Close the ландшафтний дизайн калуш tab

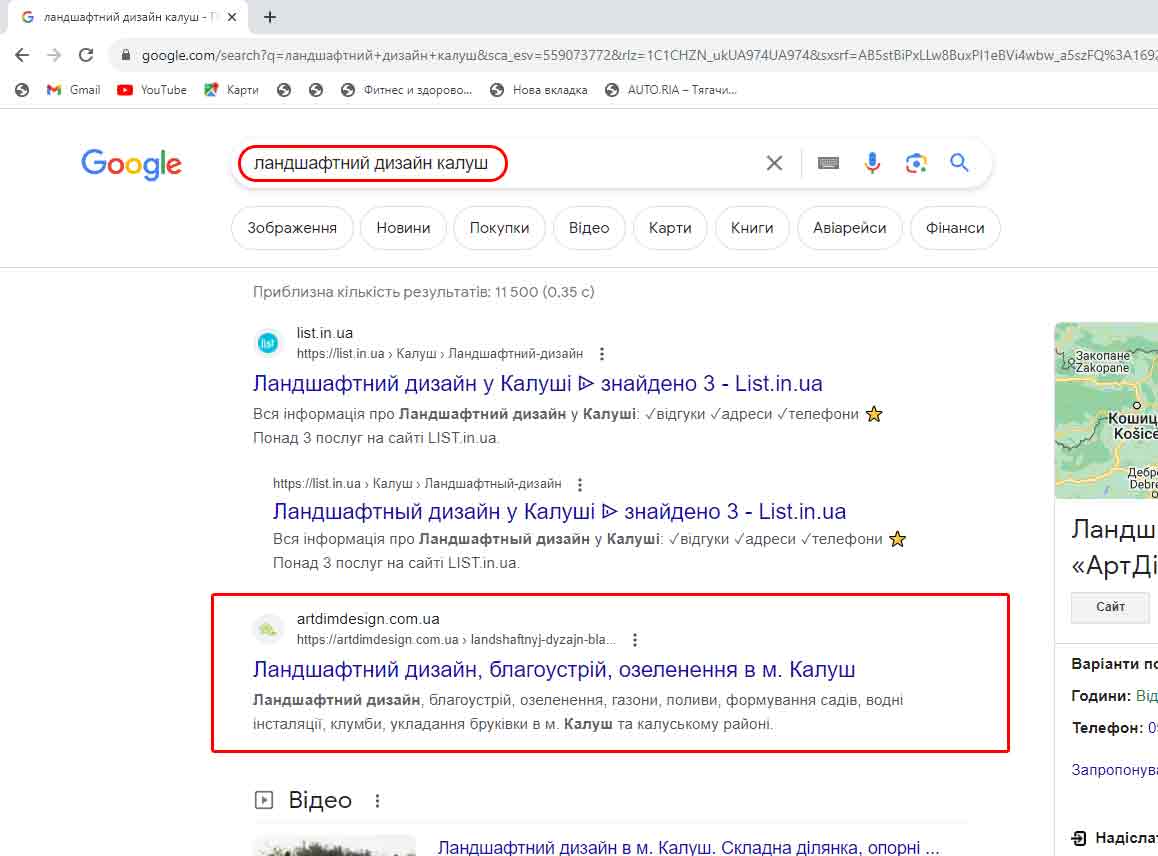[x=232, y=16]
